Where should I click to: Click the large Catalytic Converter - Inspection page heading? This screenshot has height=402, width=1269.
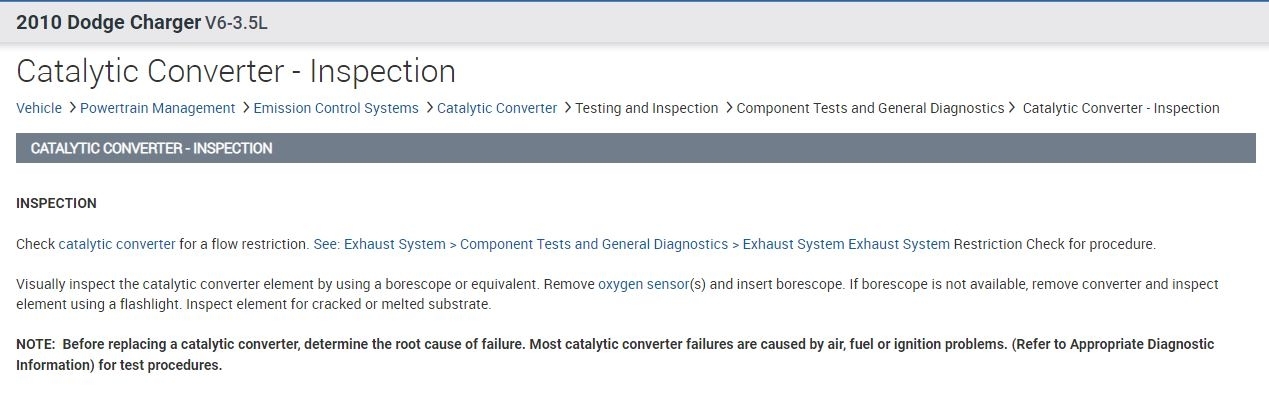[236, 72]
